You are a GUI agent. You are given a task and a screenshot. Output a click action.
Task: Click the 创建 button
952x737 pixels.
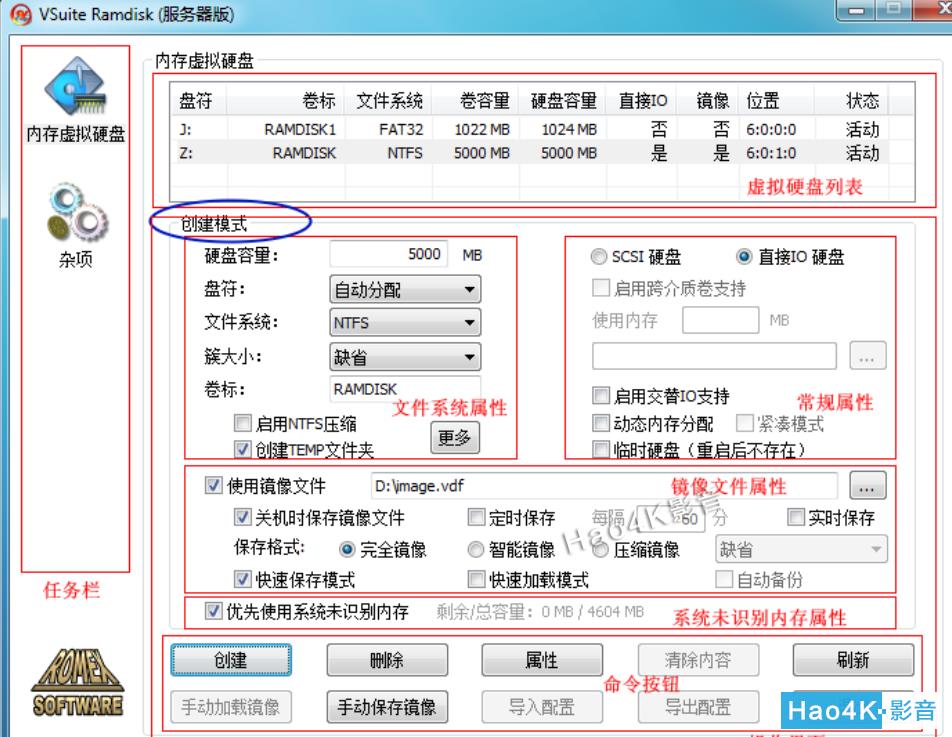pos(231,660)
